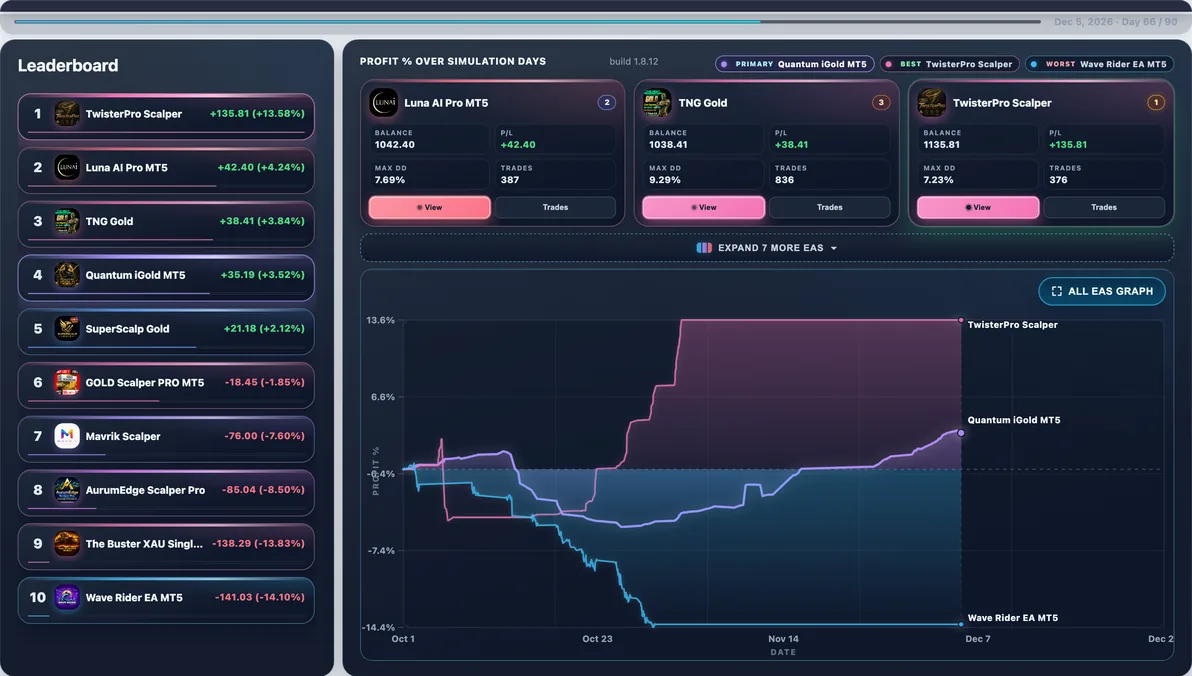
Task: Select WORST Wave Rider EA MT5 pill
Action: tap(1099, 65)
